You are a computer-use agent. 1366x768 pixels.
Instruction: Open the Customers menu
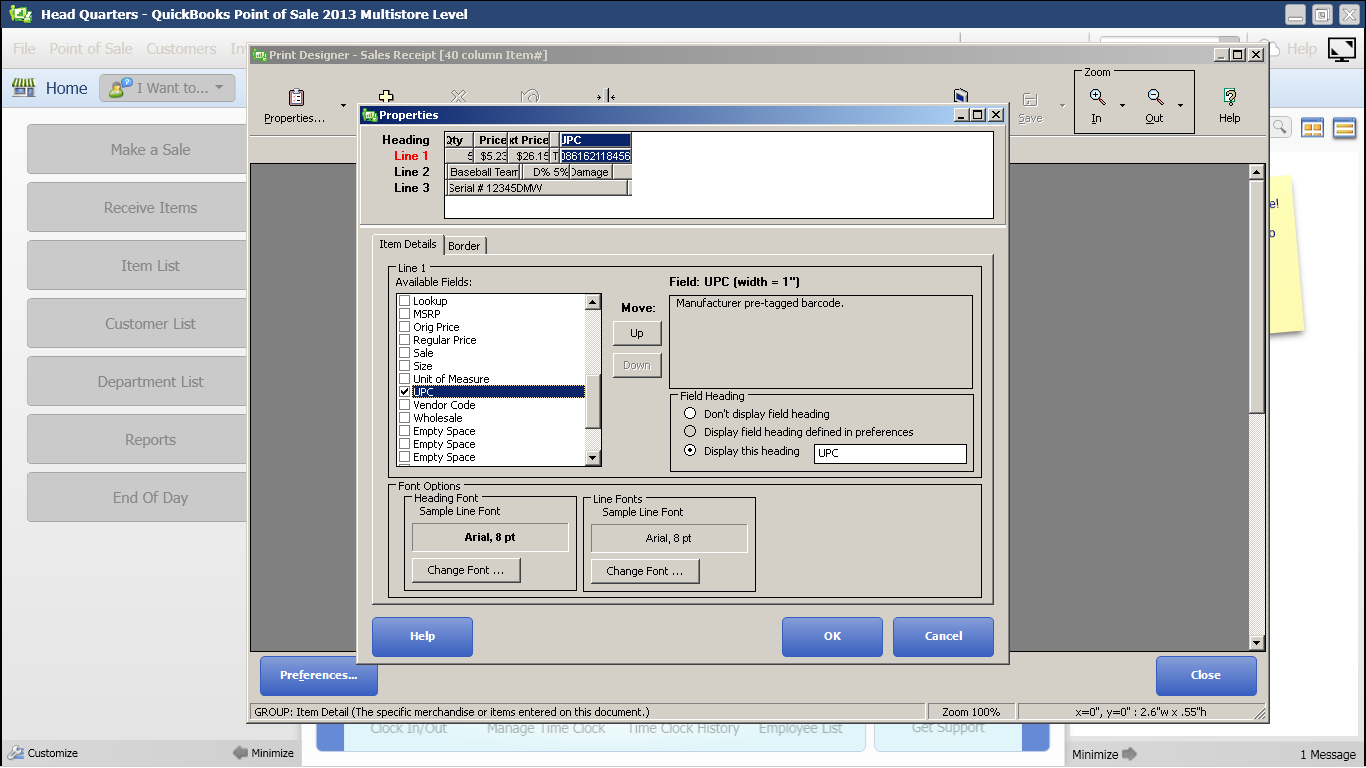(x=181, y=48)
